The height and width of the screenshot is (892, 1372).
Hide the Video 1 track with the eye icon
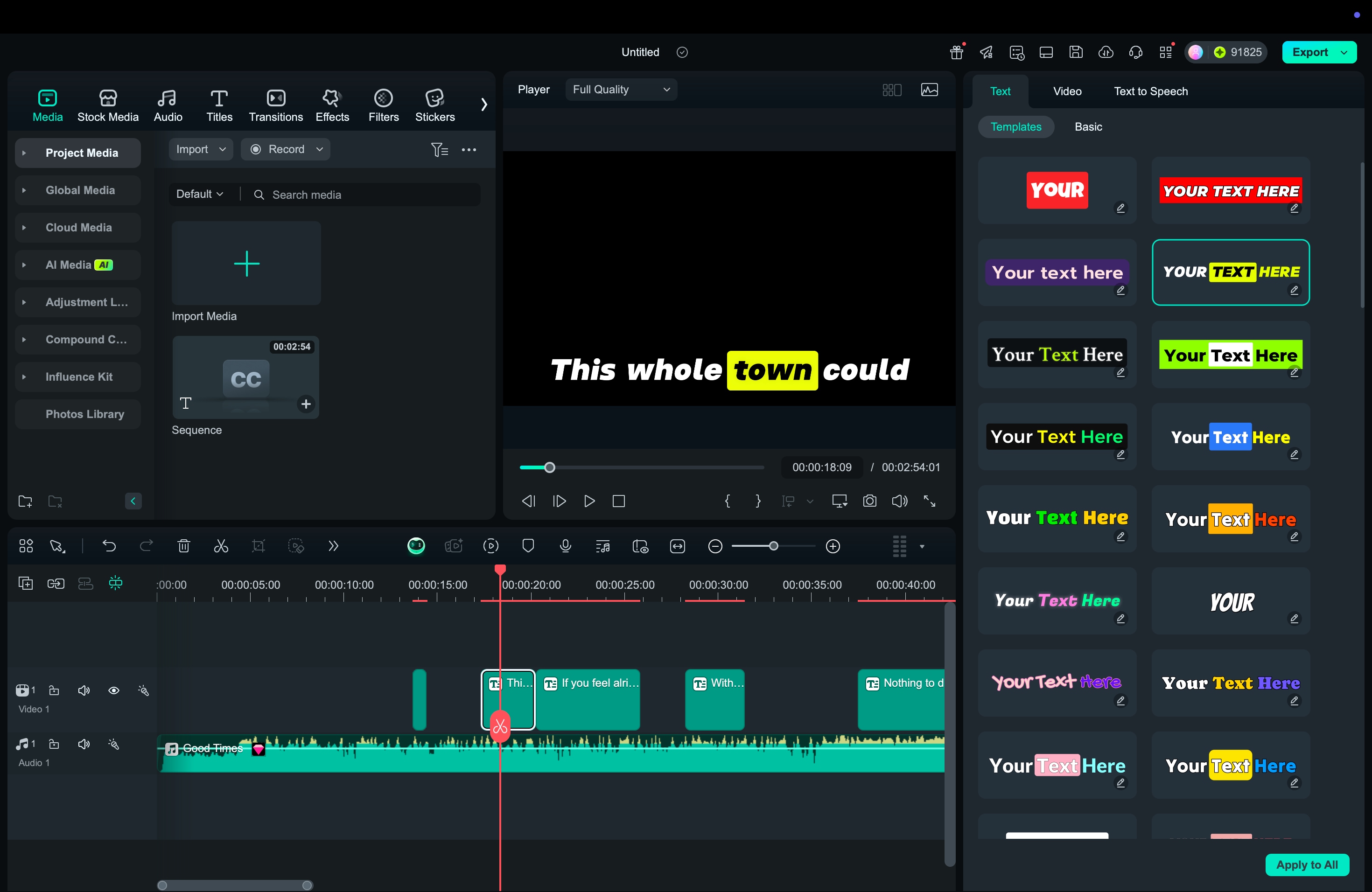[113, 690]
